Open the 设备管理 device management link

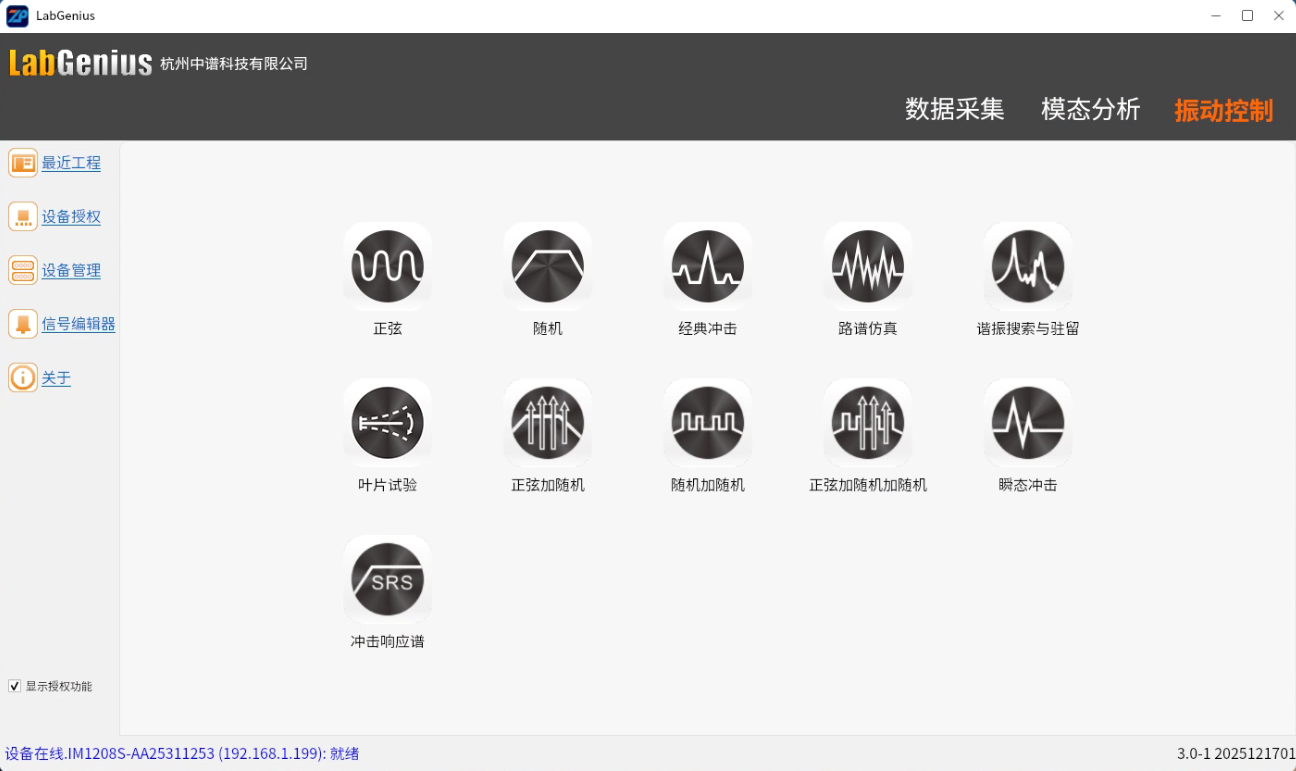71,271
